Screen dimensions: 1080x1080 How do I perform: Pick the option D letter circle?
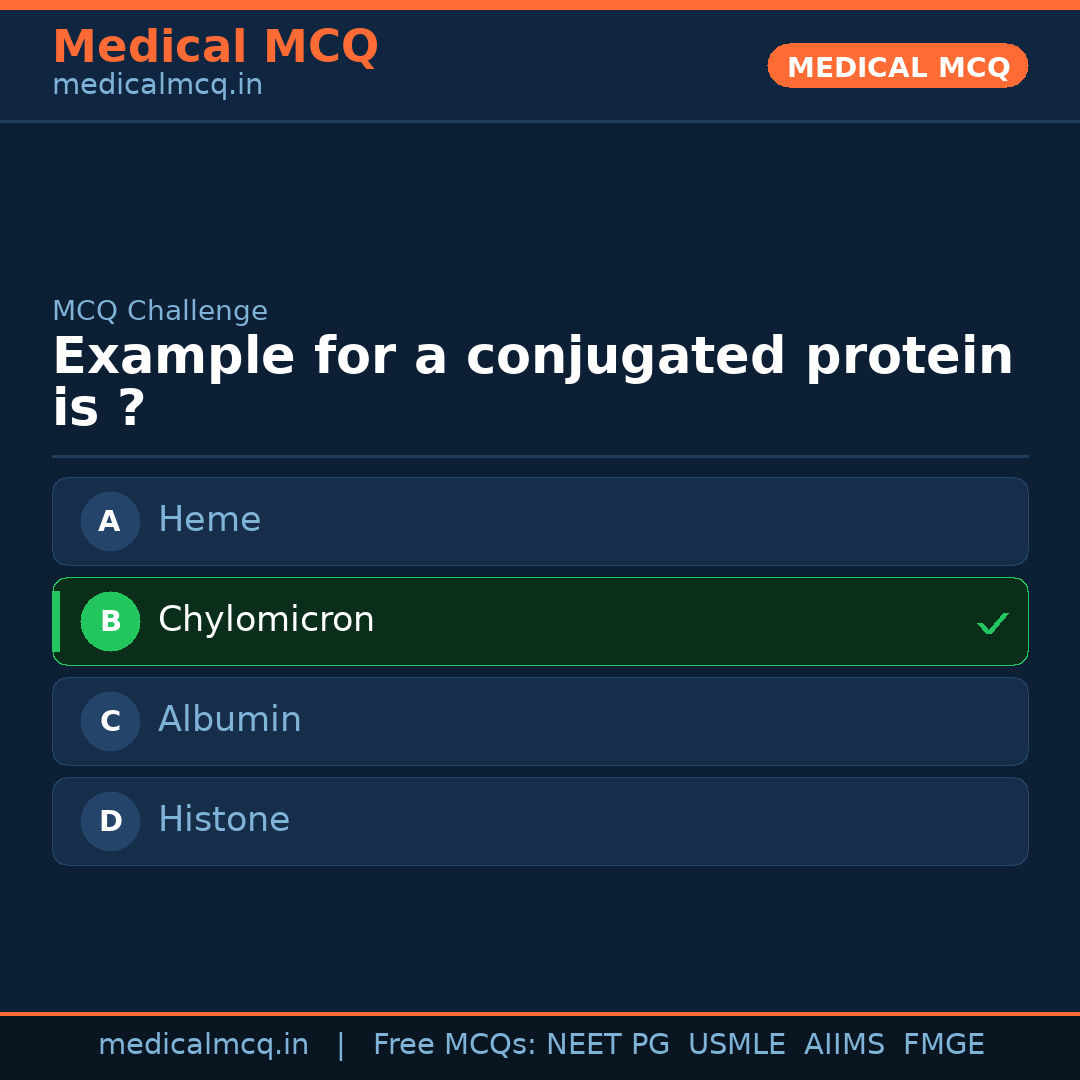(110, 821)
